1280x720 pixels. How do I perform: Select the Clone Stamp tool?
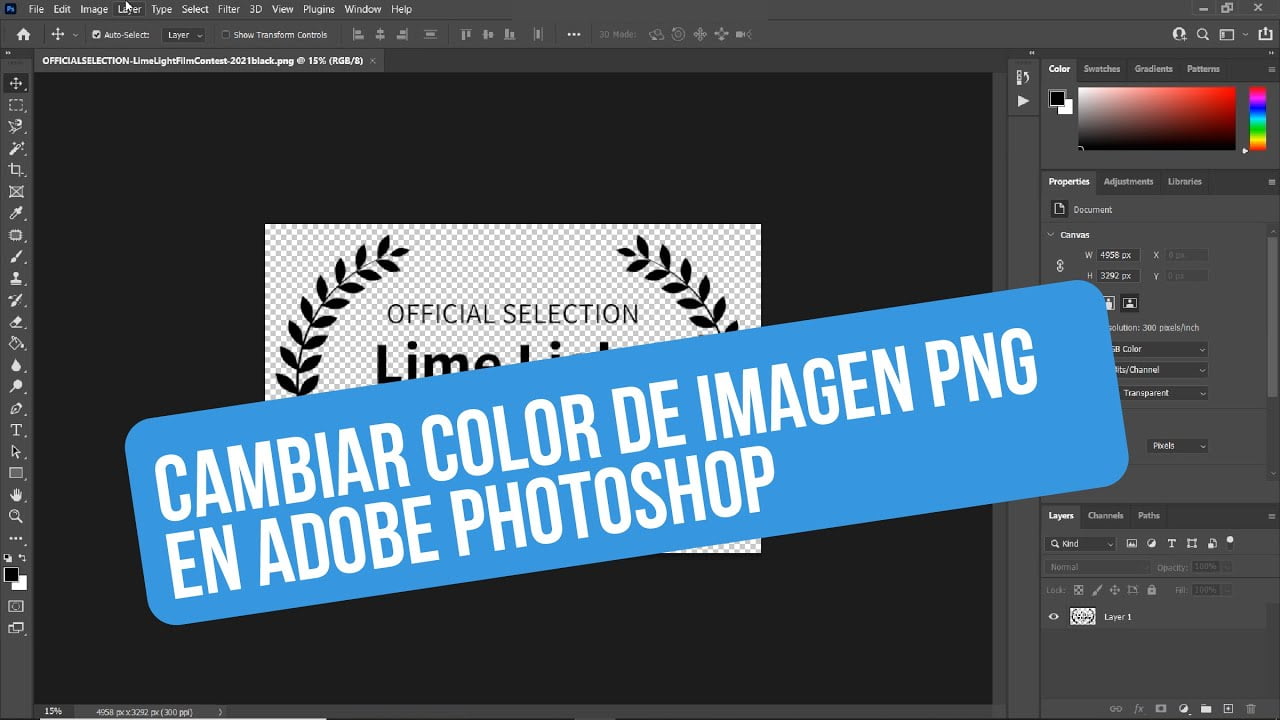[16, 279]
